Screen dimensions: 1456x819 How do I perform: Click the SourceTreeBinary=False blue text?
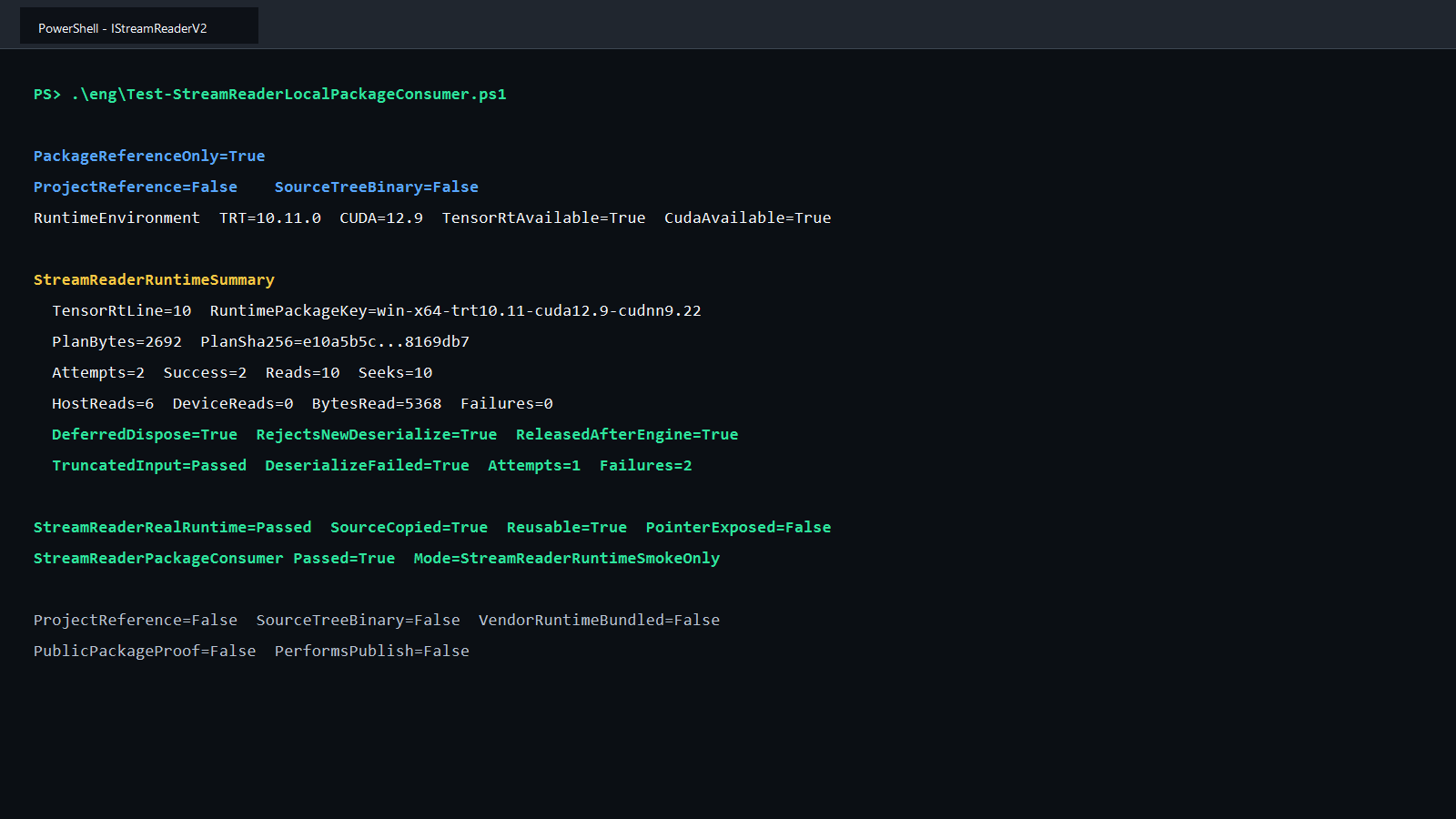click(x=377, y=187)
